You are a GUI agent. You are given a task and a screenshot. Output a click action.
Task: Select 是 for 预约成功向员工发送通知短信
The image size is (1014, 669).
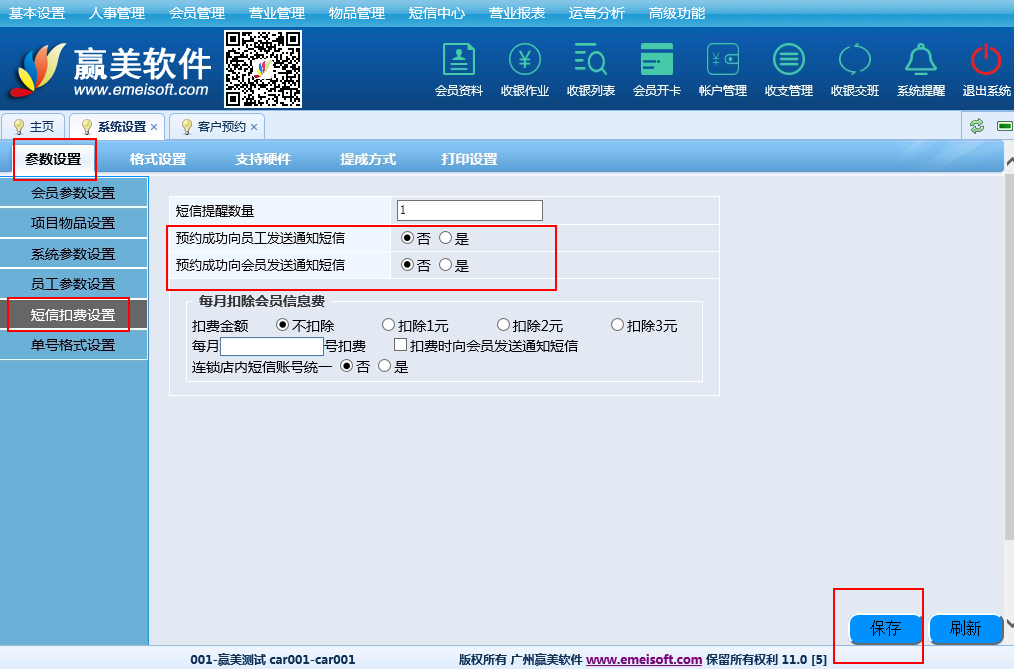click(x=446, y=239)
